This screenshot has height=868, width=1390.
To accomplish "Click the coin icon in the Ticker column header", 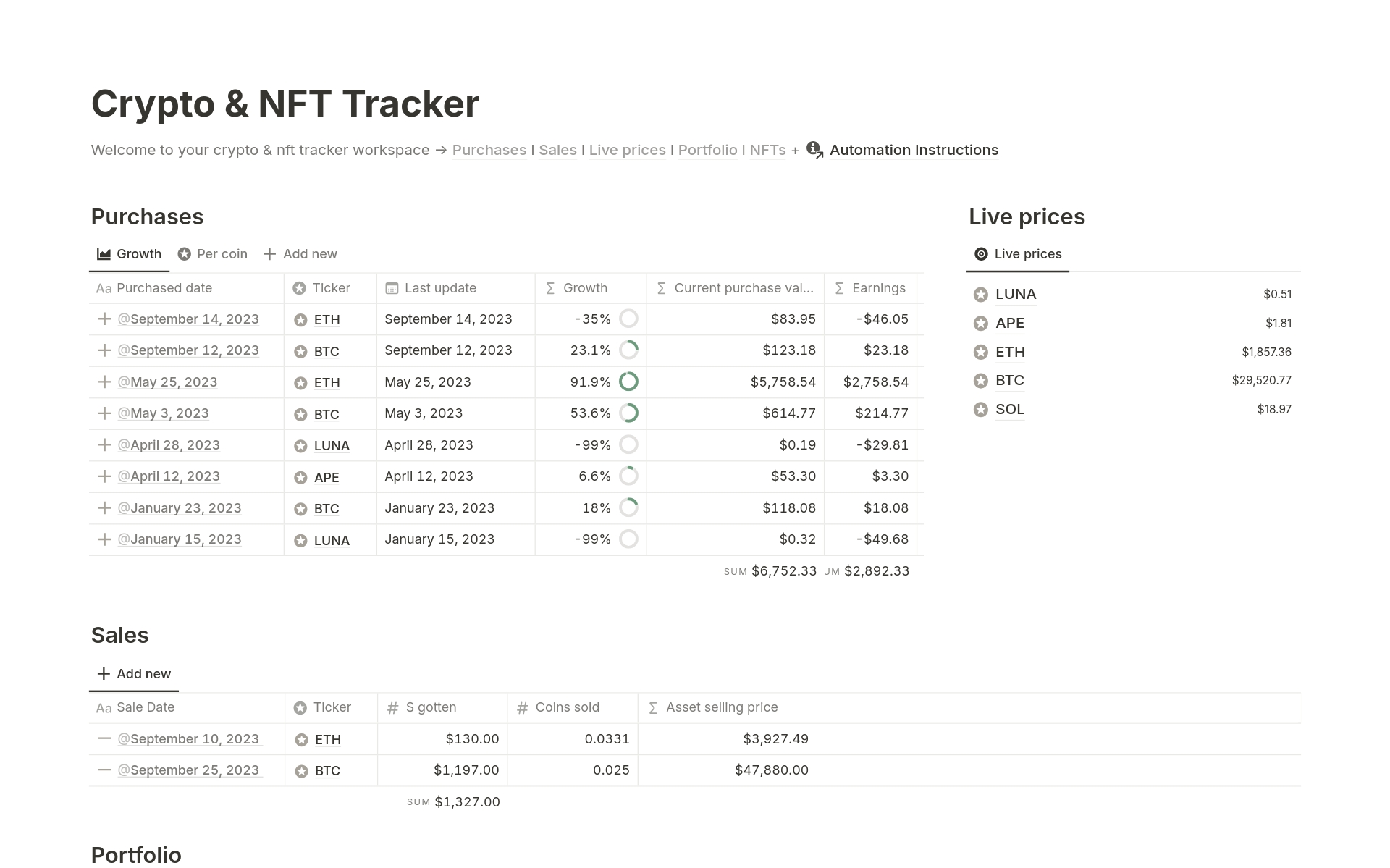I will point(300,287).
